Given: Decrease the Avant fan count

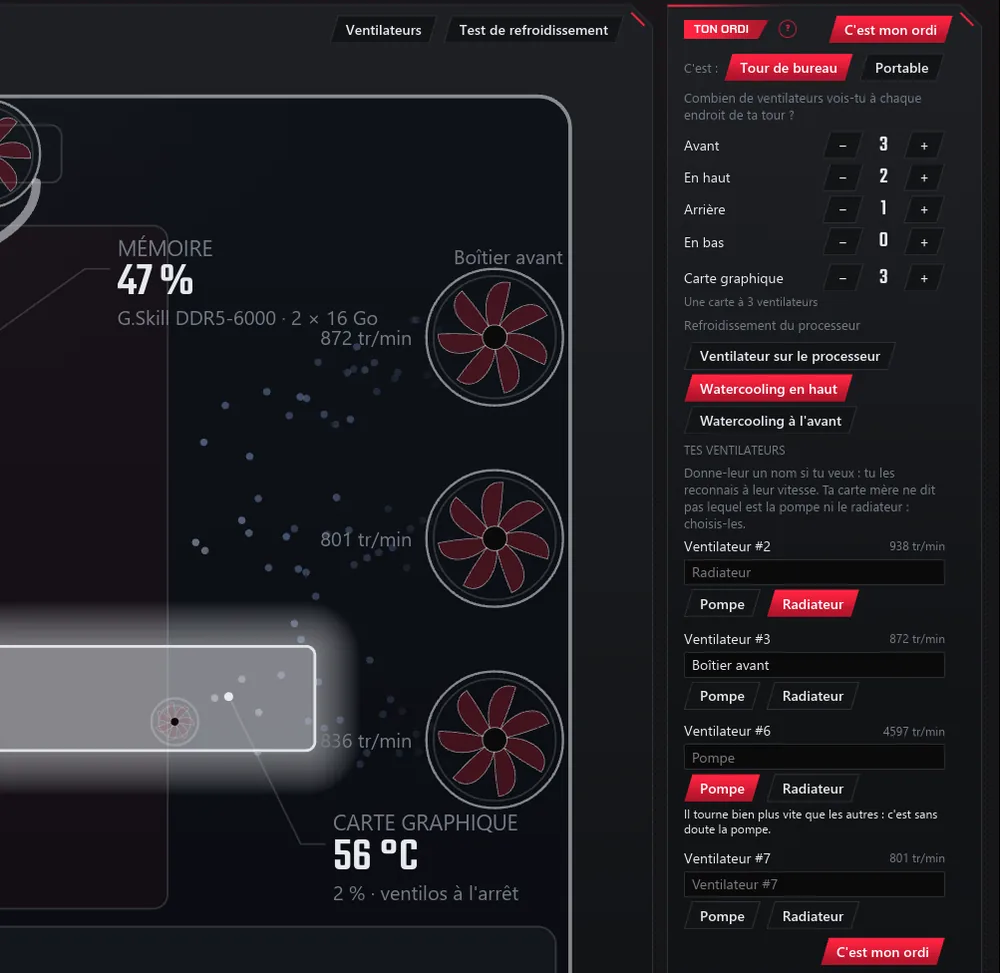Looking at the screenshot, I should pos(842,146).
